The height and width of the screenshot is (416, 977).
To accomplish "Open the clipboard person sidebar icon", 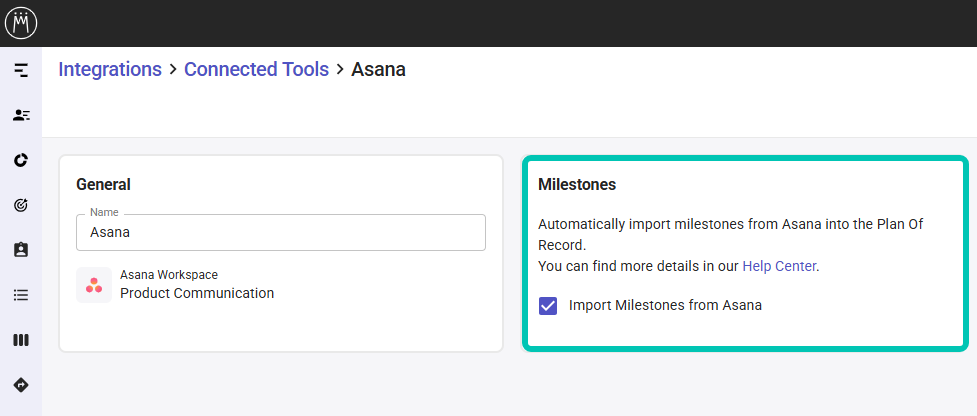I will [x=21, y=250].
